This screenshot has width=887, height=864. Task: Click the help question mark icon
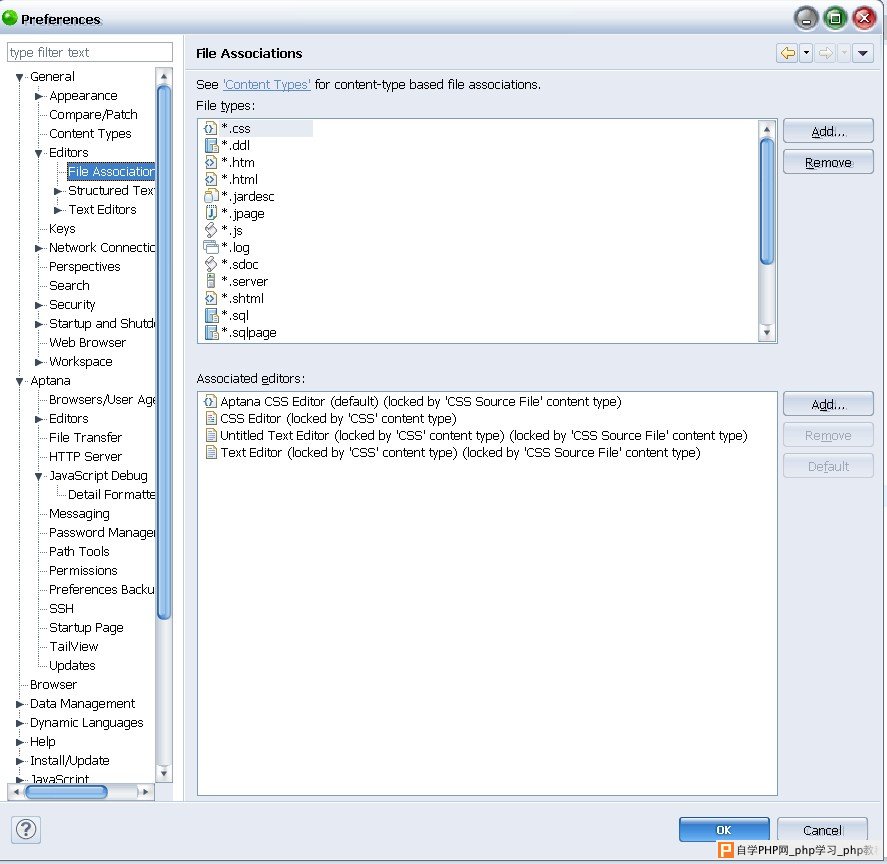point(26,829)
